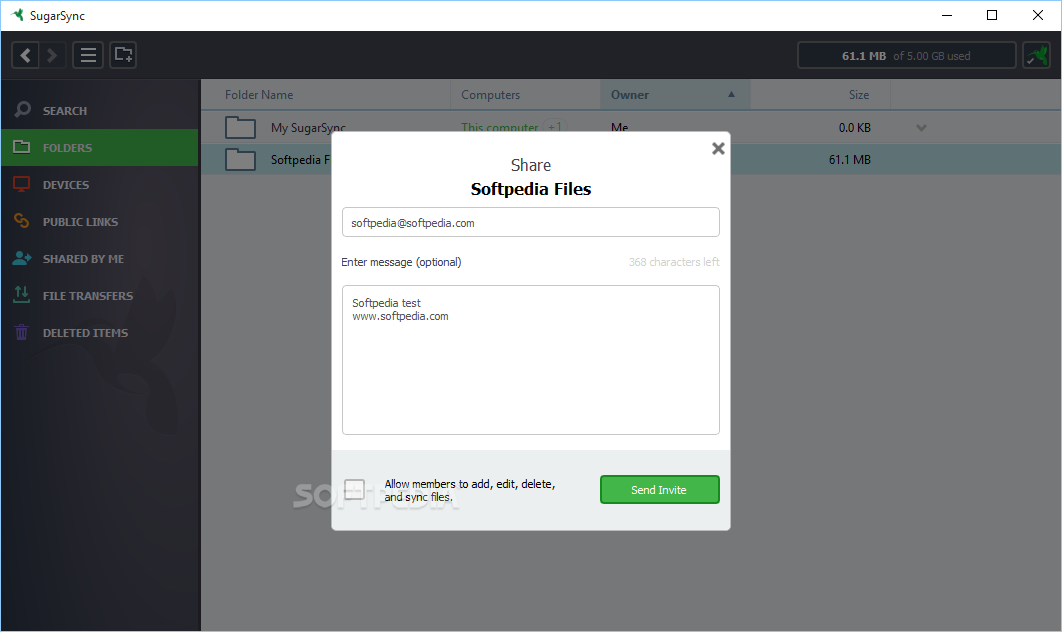This screenshot has width=1062, height=632.
Task: Sort by Computers column header
Action: (x=490, y=95)
